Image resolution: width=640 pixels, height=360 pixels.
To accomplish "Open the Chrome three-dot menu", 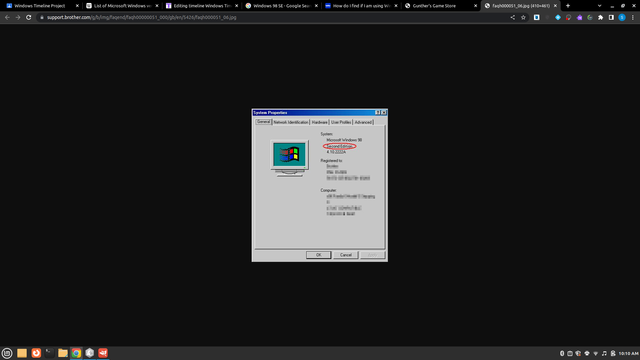I will coord(633,18).
